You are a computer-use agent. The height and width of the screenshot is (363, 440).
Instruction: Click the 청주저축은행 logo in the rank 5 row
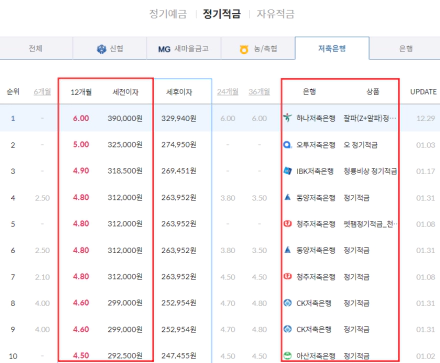click(x=287, y=224)
